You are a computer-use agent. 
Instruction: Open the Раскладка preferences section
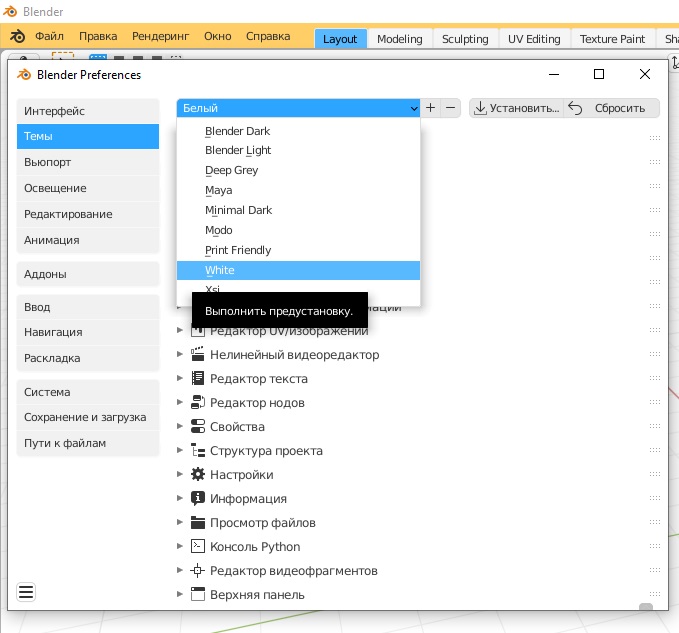[x=88, y=358]
